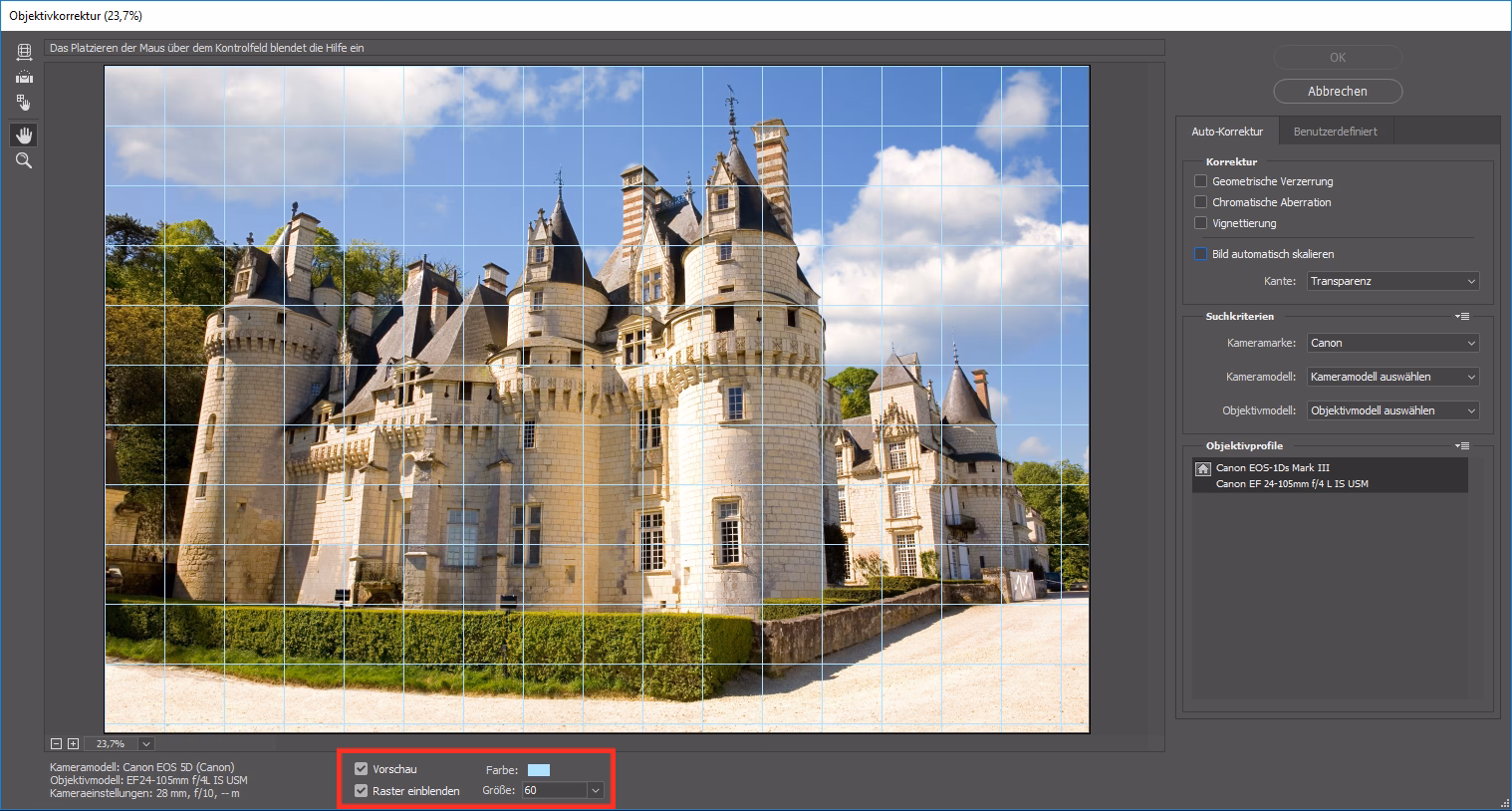Image resolution: width=1512 pixels, height=811 pixels.
Task: Enable Chromatische Aberration correction
Action: 1200,201
